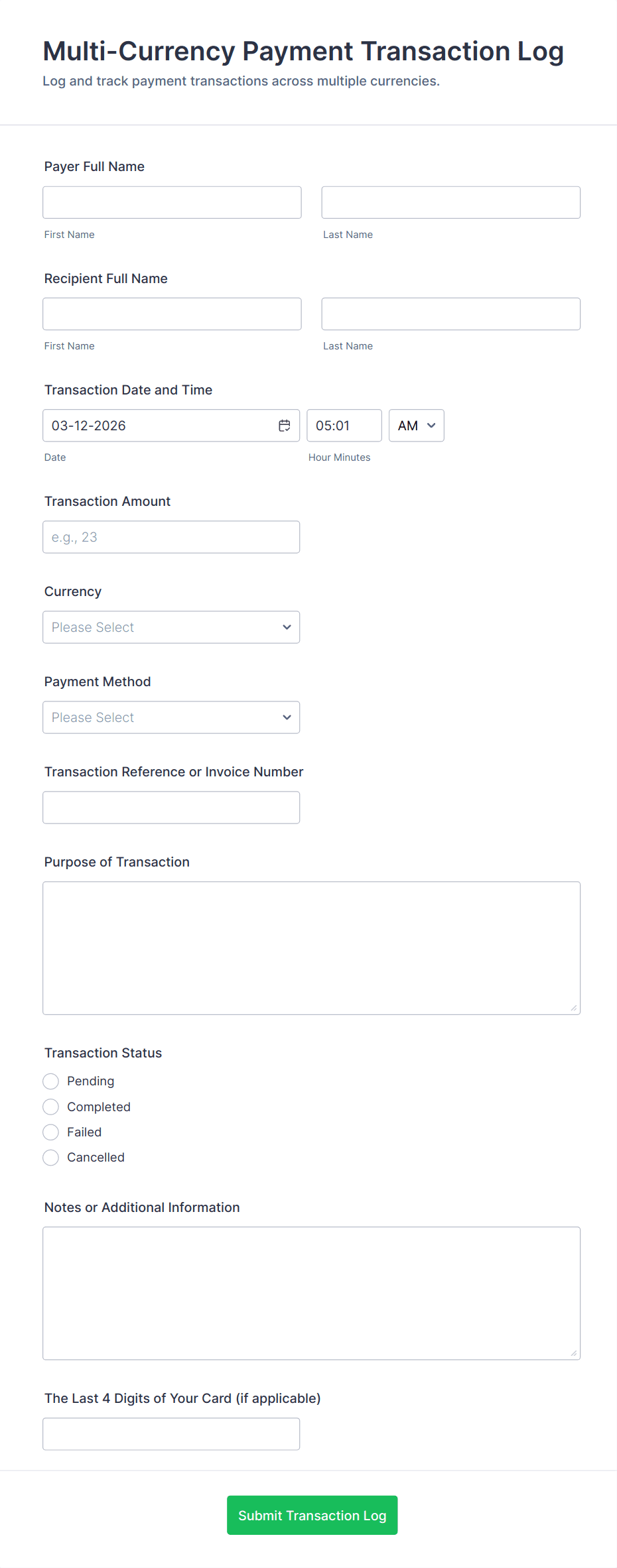The width and height of the screenshot is (617, 1568).
Task: Open the Currency dropdown
Action: [x=171, y=627]
